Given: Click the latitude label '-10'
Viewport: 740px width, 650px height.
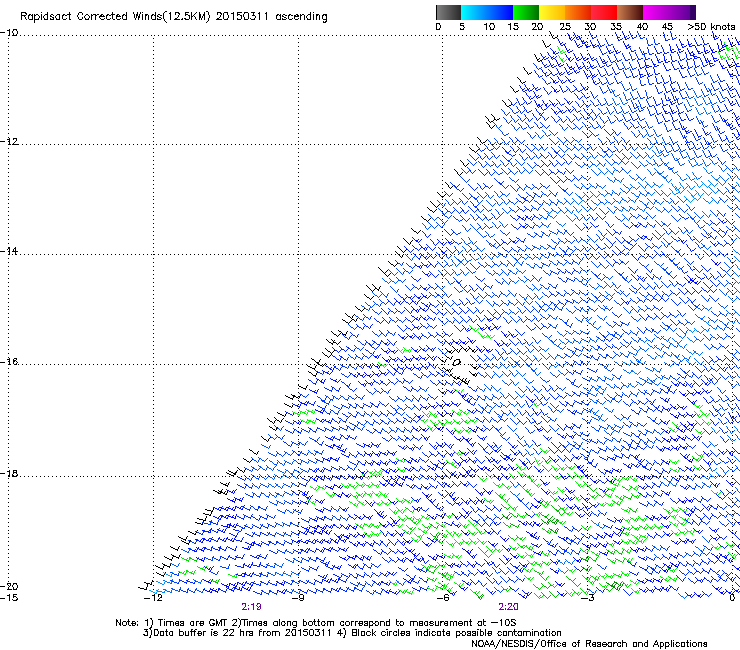Looking at the screenshot, I should [x=9, y=33].
